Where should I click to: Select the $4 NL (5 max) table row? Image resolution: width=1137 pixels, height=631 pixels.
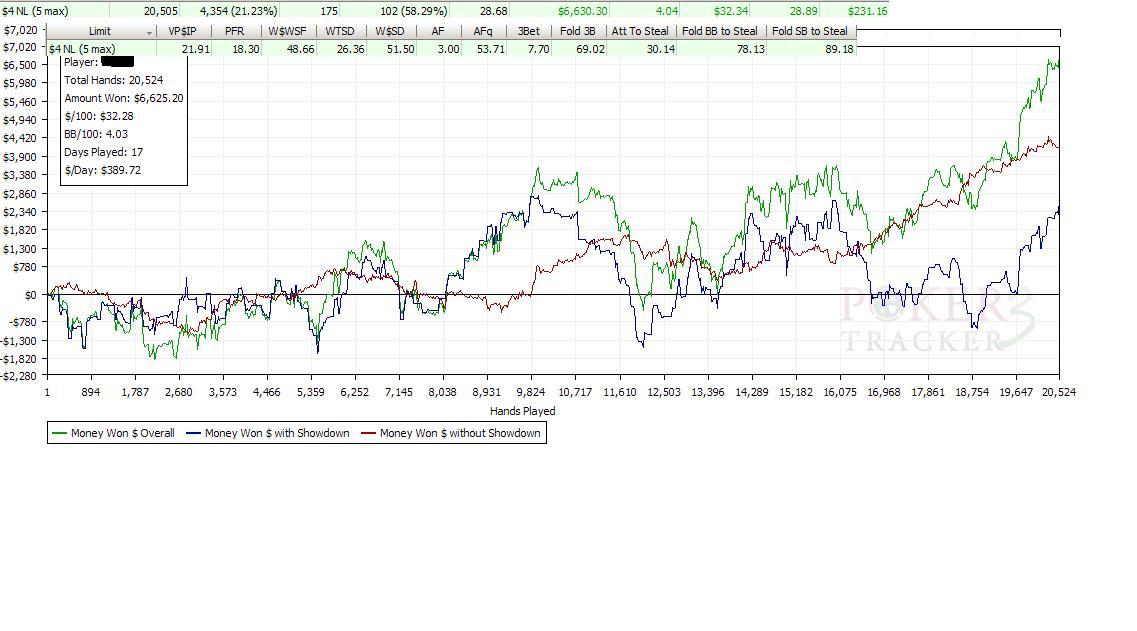click(x=451, y=49)
